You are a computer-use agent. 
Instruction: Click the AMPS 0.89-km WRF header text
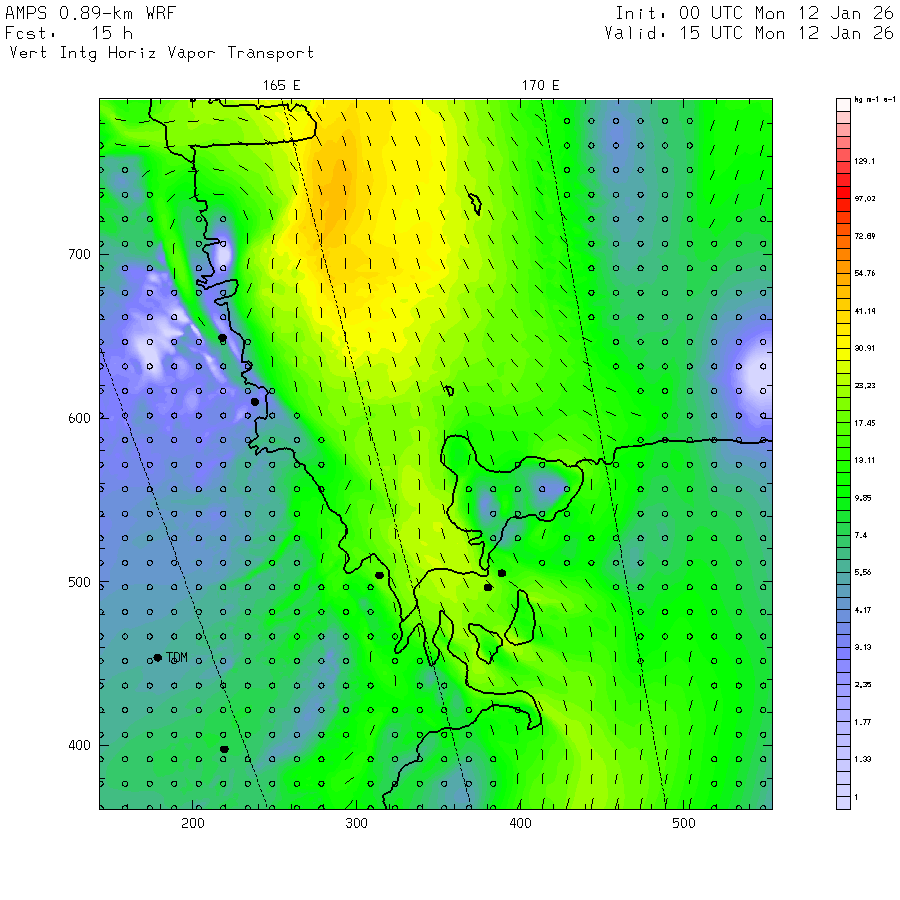pos(90,13)
